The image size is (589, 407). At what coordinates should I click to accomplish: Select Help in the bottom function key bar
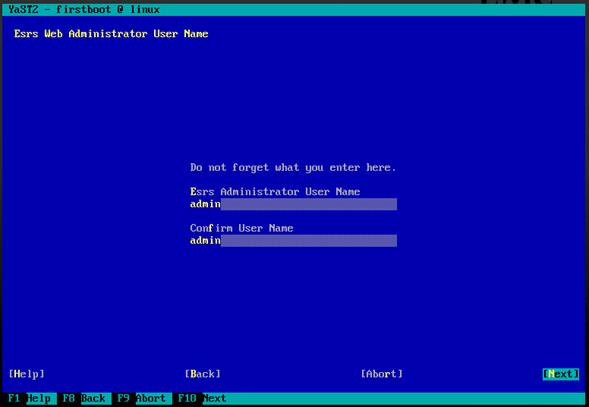pos(39,398)
